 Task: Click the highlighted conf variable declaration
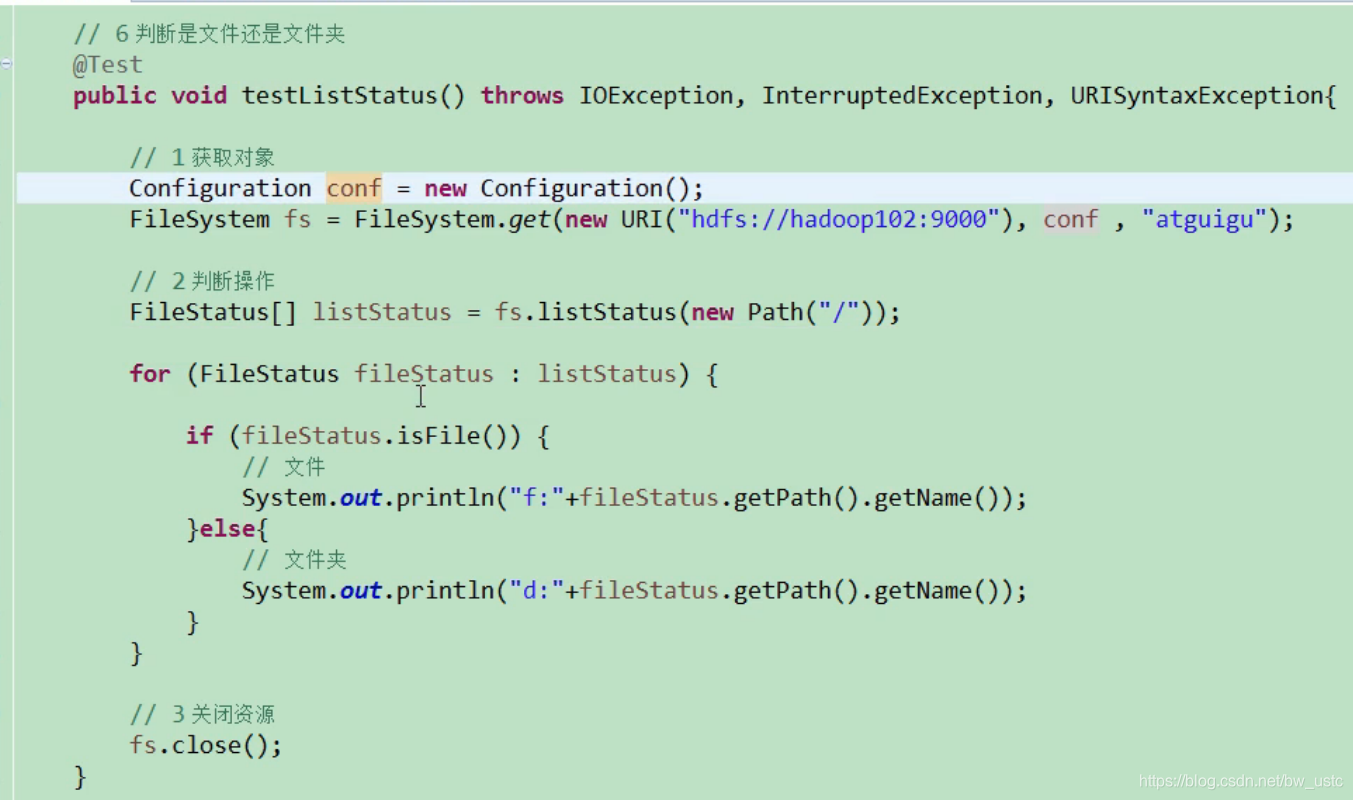coord(354,188)
